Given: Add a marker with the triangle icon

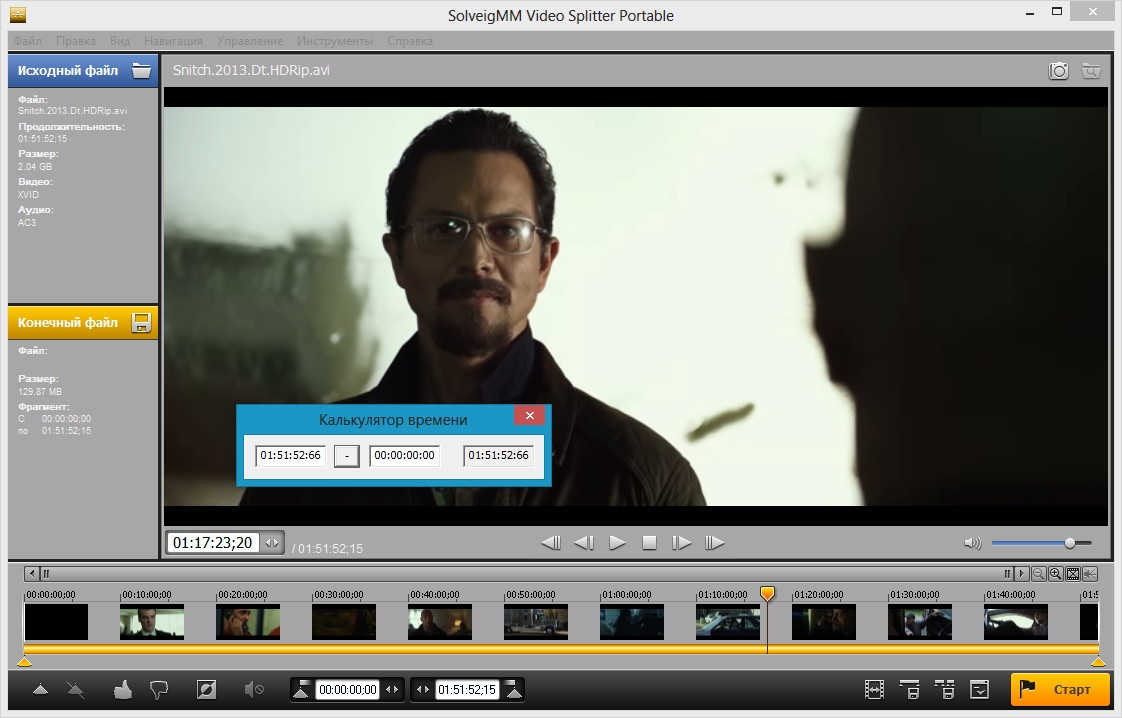Looking at the screenshot, I should [x=41, y=690].
